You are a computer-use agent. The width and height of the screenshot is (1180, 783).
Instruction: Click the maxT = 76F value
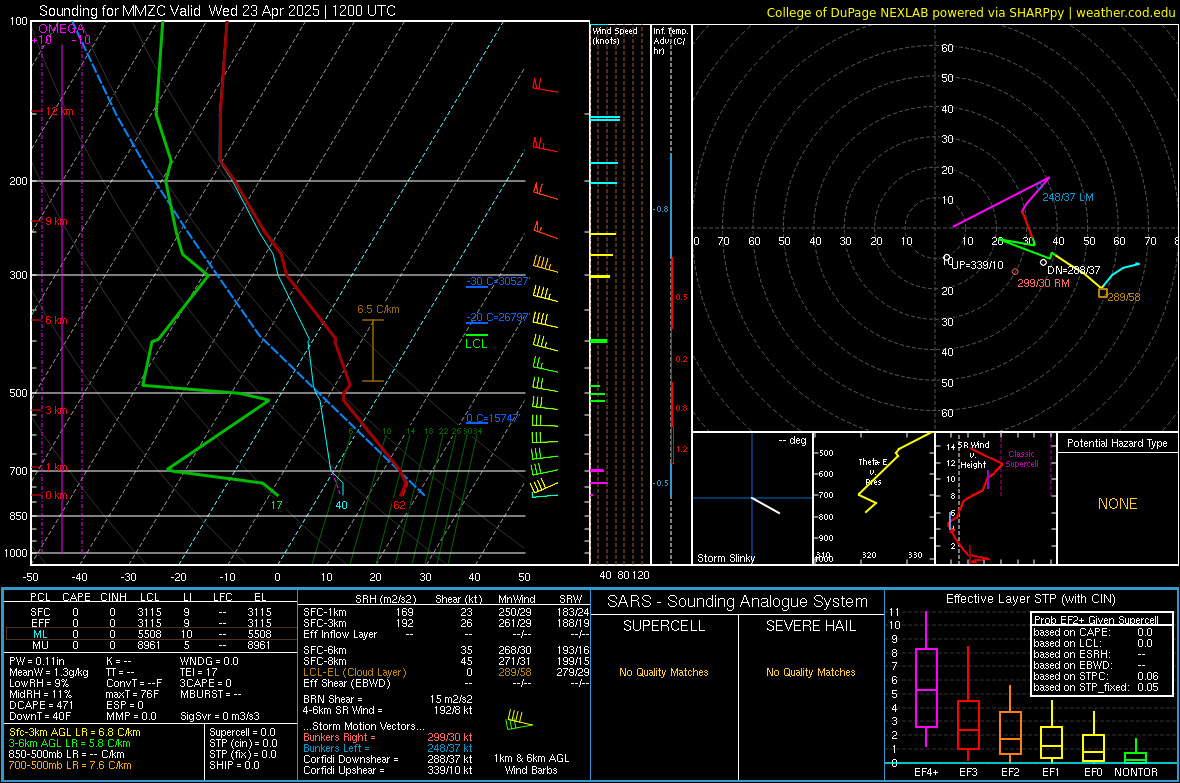tap(133, 694)
